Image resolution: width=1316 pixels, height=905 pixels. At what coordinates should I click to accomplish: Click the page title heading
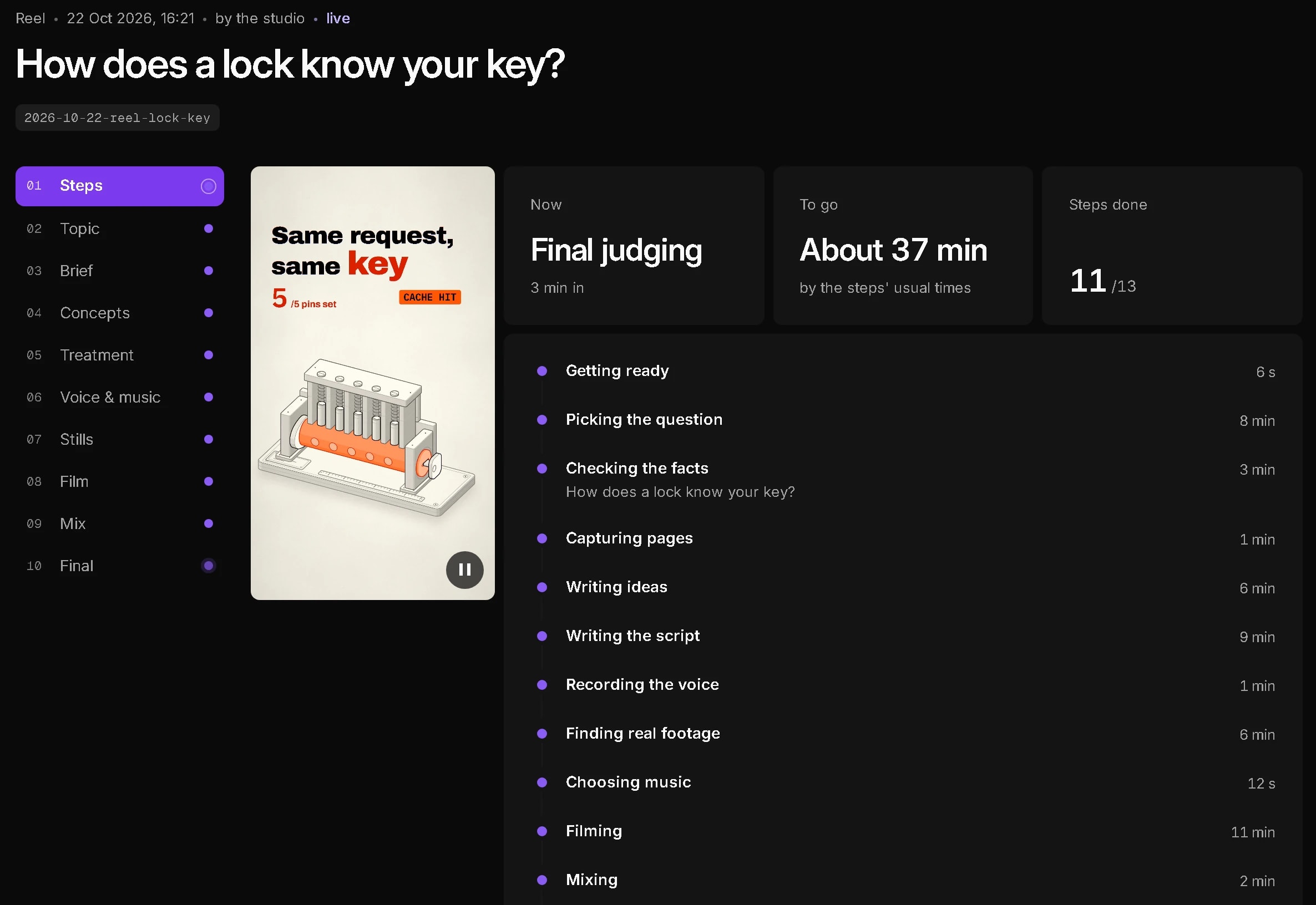[x=290, y=64]
